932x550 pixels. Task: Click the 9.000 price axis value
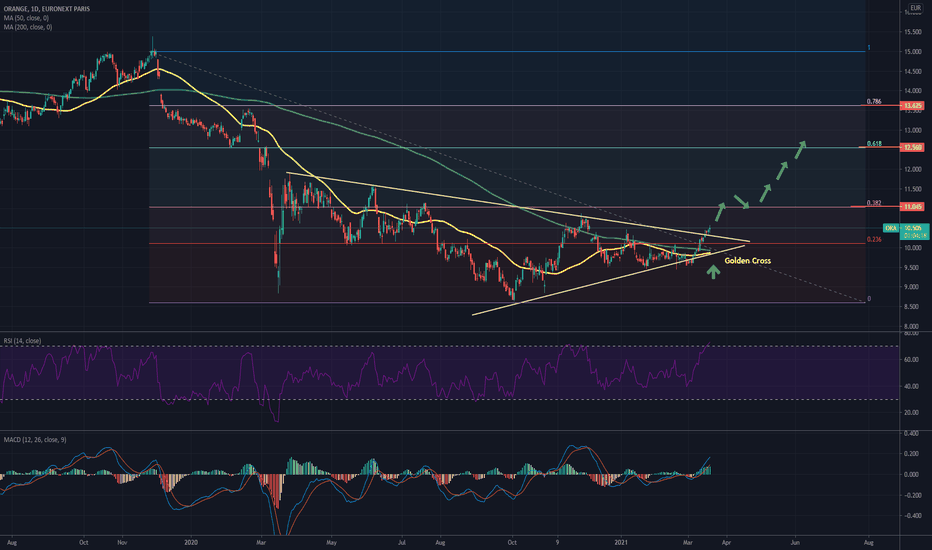tap(913, 287)
